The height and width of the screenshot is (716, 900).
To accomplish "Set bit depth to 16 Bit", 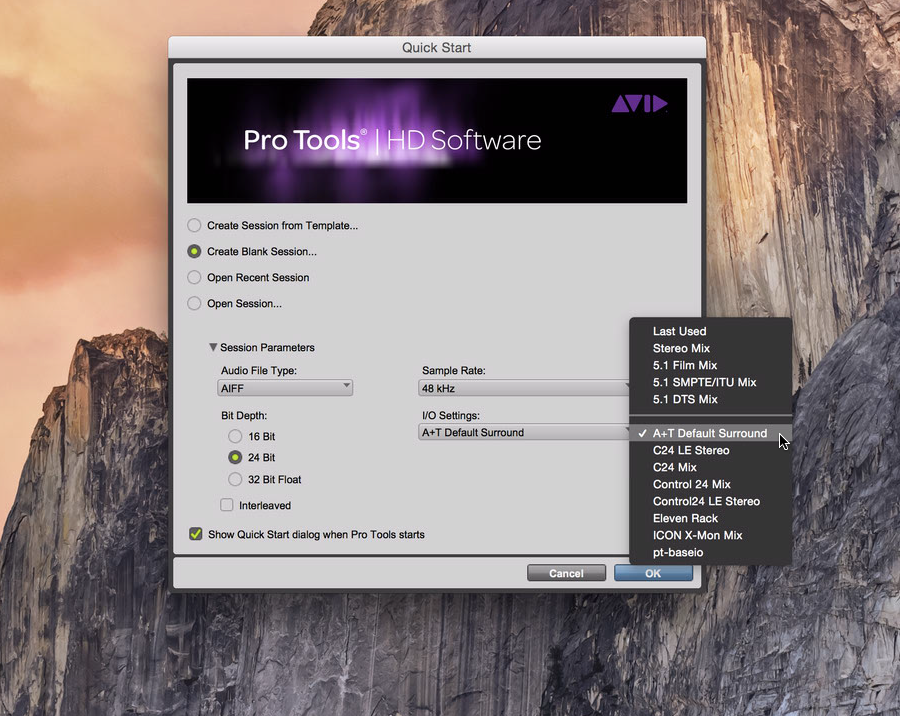I will [235, 437].
